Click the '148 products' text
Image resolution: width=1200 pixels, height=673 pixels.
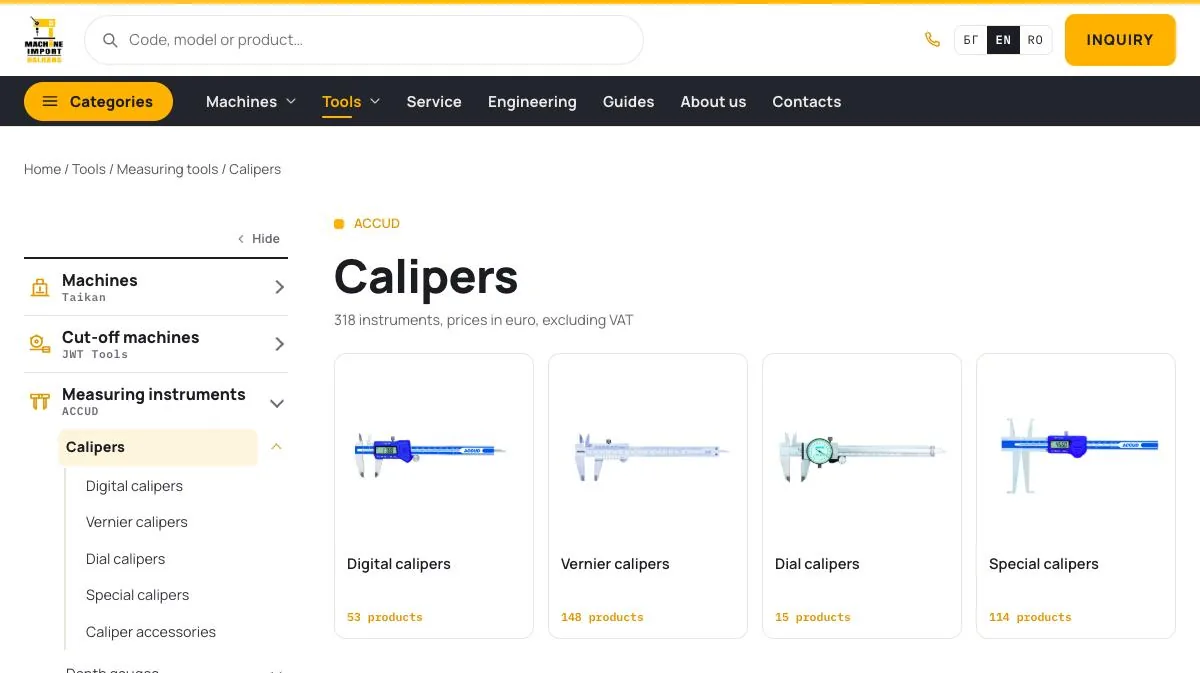[602, 617]
